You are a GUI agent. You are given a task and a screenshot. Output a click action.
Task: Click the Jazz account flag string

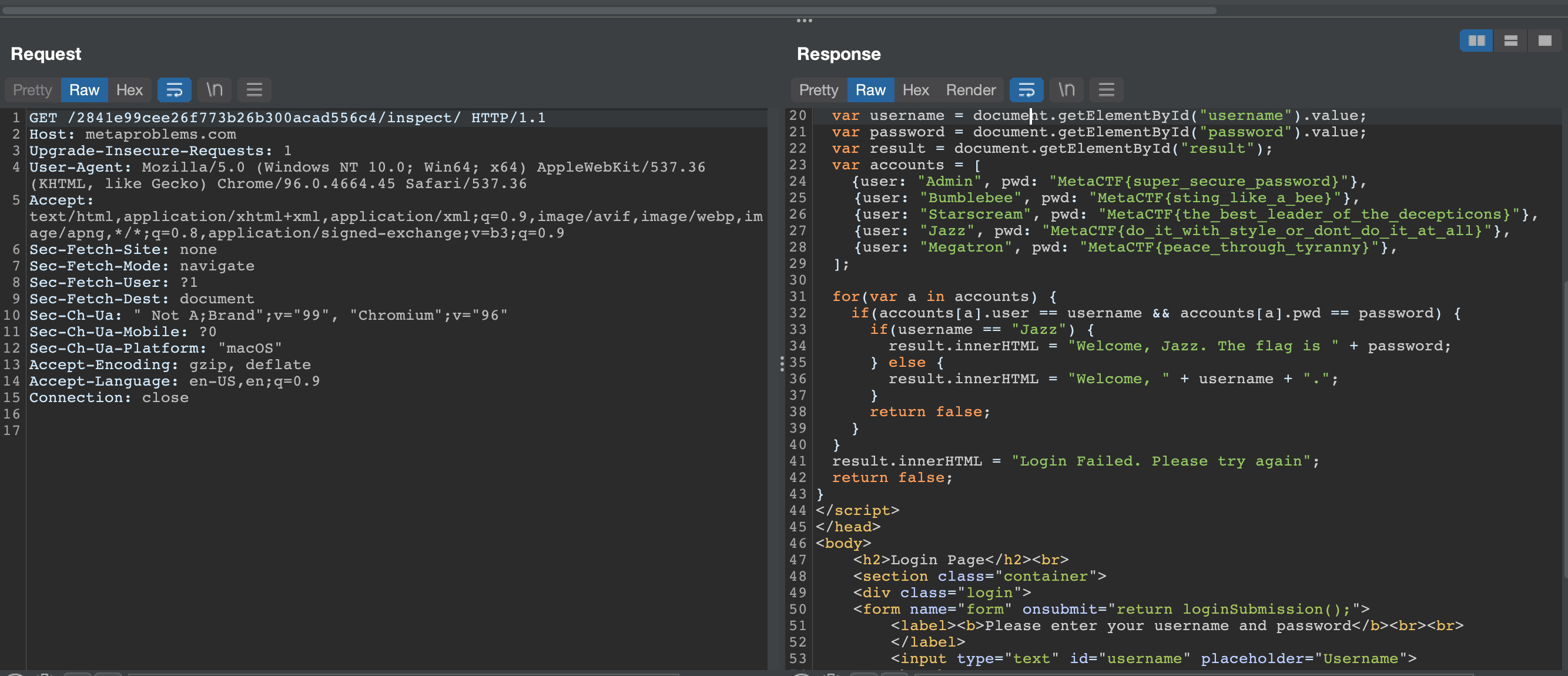(x=1266, y=230)
